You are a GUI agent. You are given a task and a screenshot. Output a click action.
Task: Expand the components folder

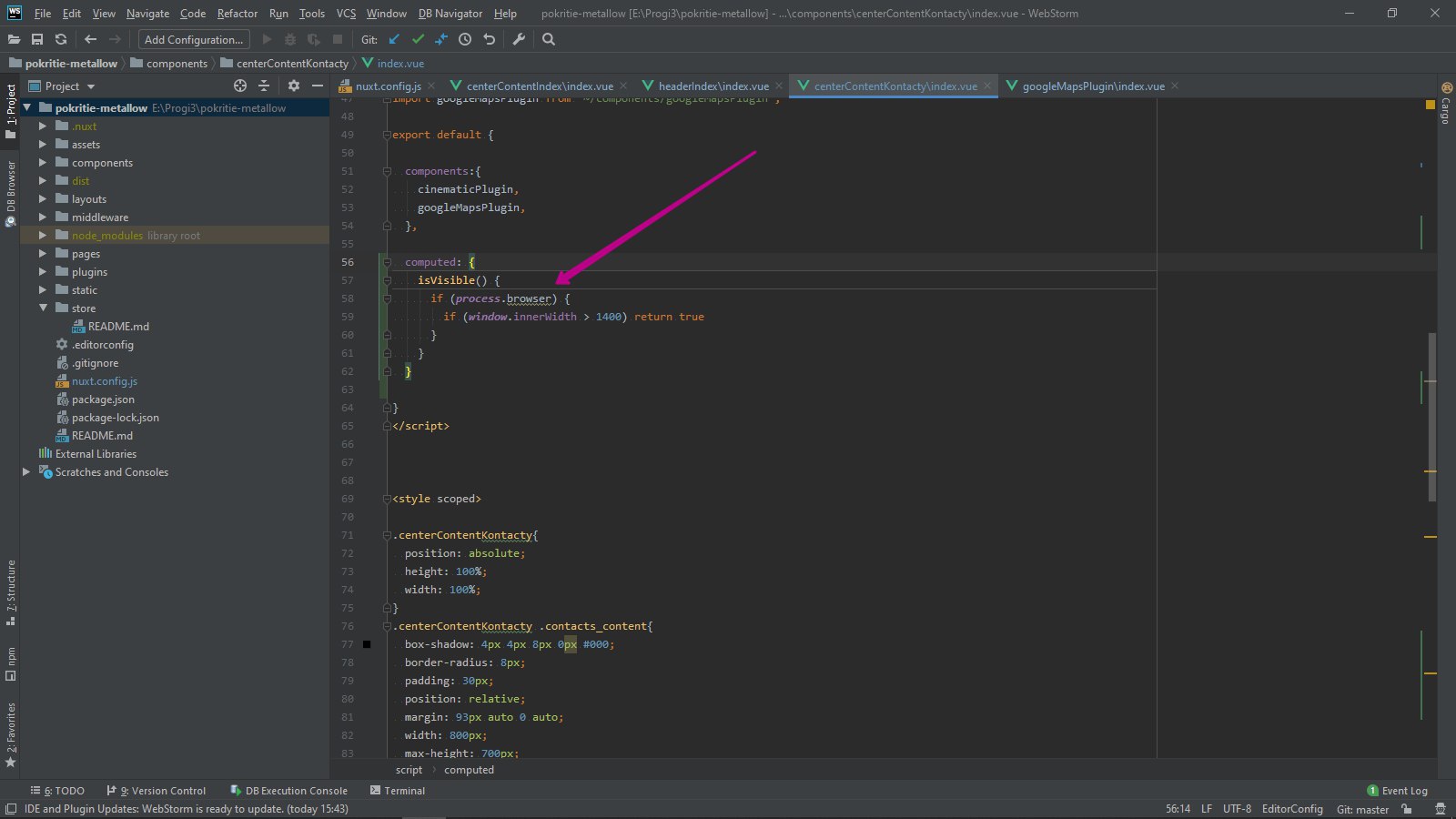(x=42, y=162)
